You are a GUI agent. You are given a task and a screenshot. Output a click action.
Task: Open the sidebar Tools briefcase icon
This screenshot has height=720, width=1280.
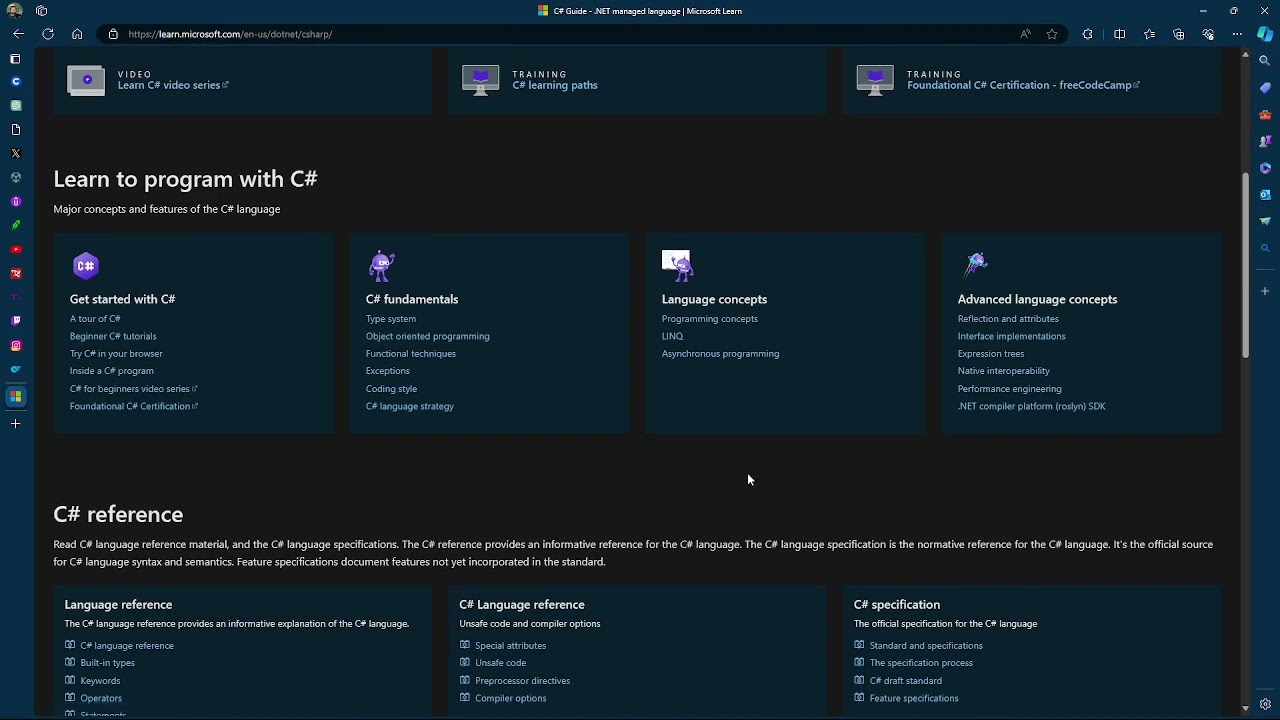point(1265,114)
